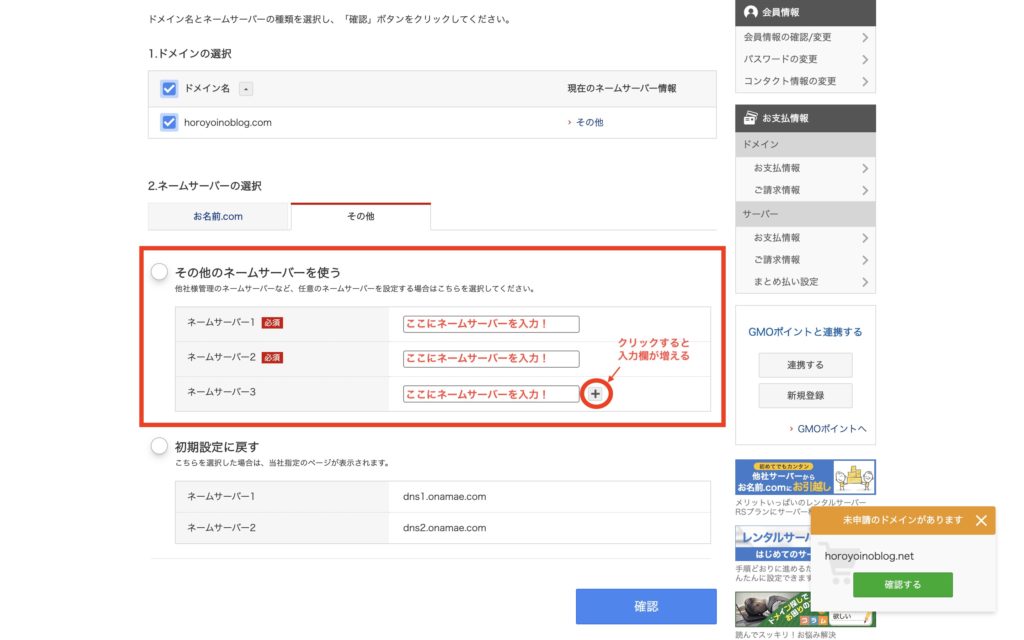Open 会員情報の確認/変更 in sidebar
The width and height of the screenshot is (1024, 640).
pos(805,37)
